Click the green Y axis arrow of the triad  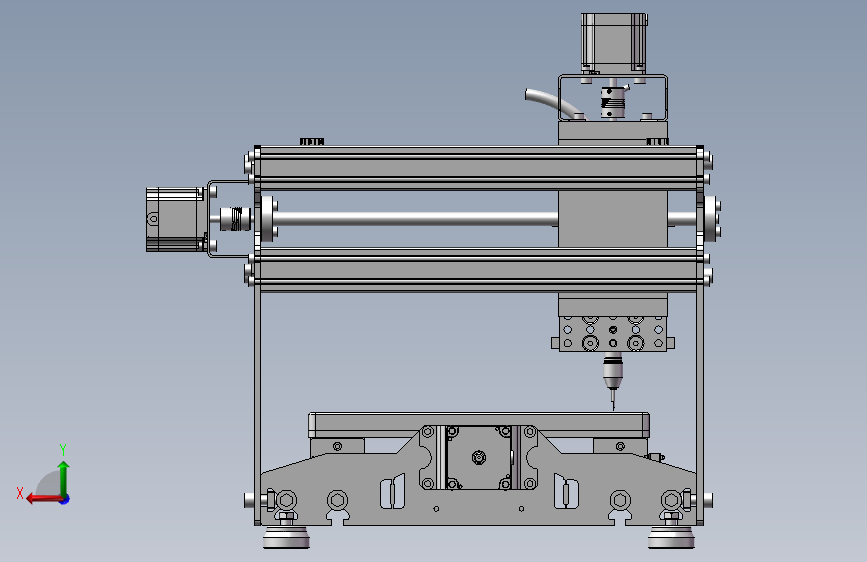click(64, 478)
